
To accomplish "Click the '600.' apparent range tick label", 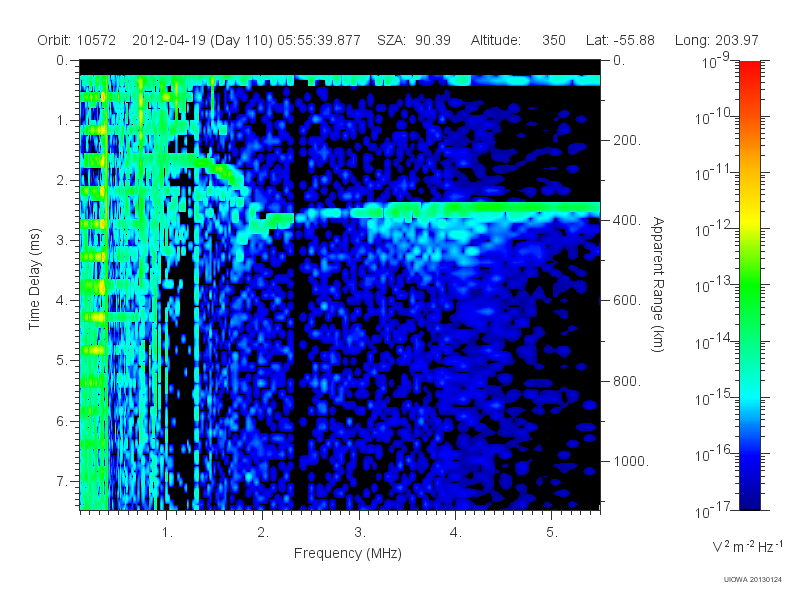I will (627, 301).
